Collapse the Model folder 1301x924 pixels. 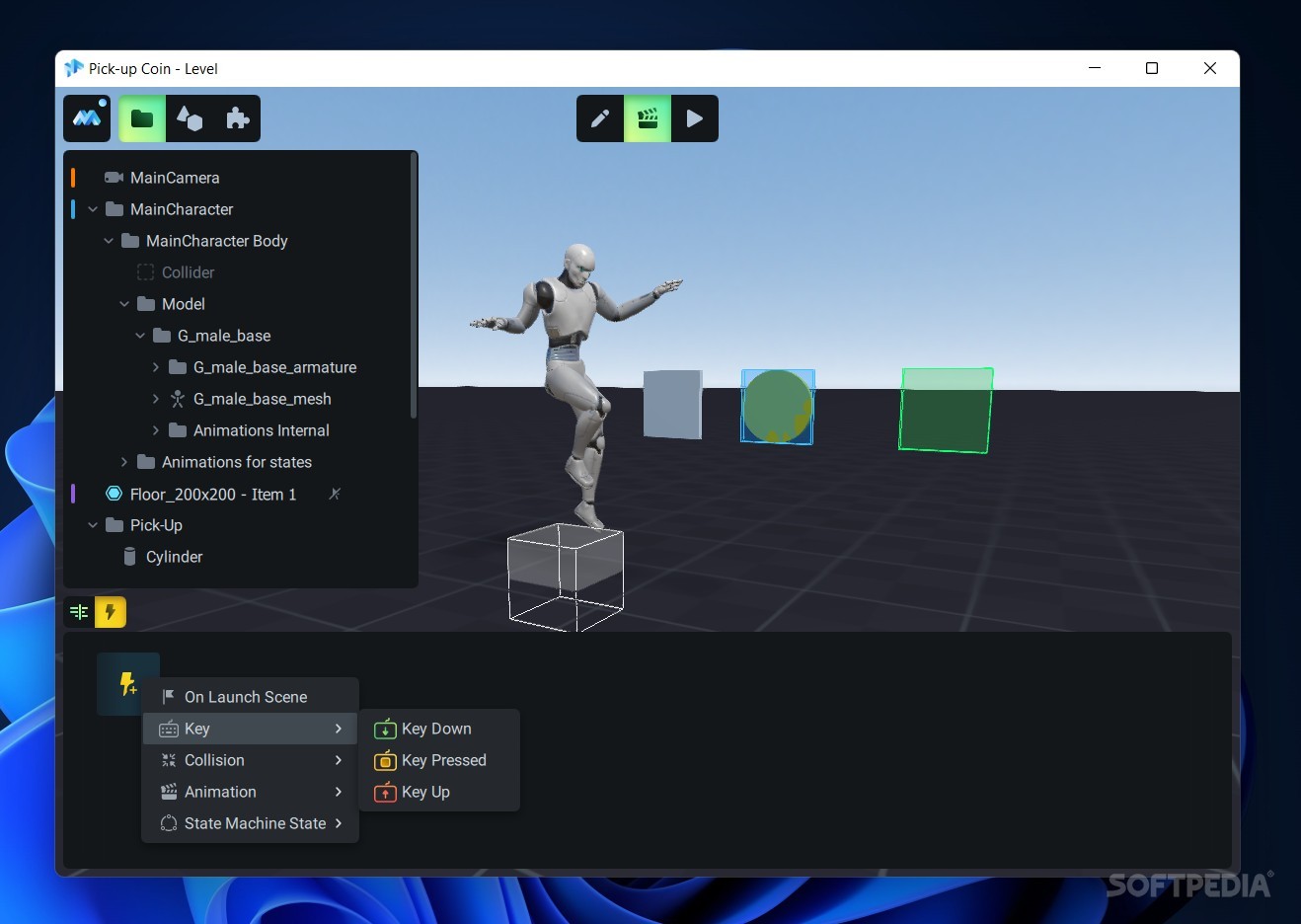click(x=124, y=304)
